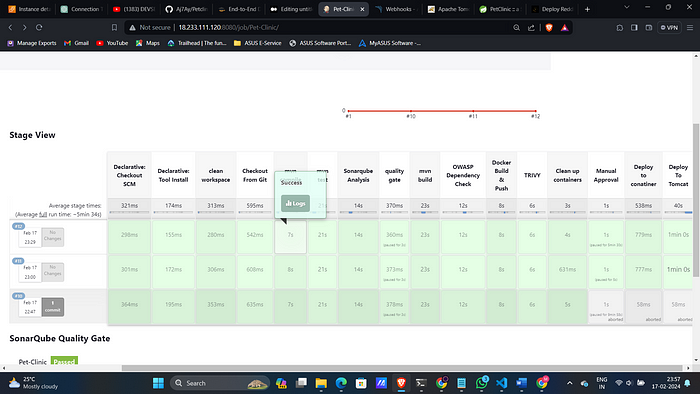The height and width of the screenshot is (394, 700).
Task: Expand the tab search dropdown arrow
Action: tap(626, 8)
